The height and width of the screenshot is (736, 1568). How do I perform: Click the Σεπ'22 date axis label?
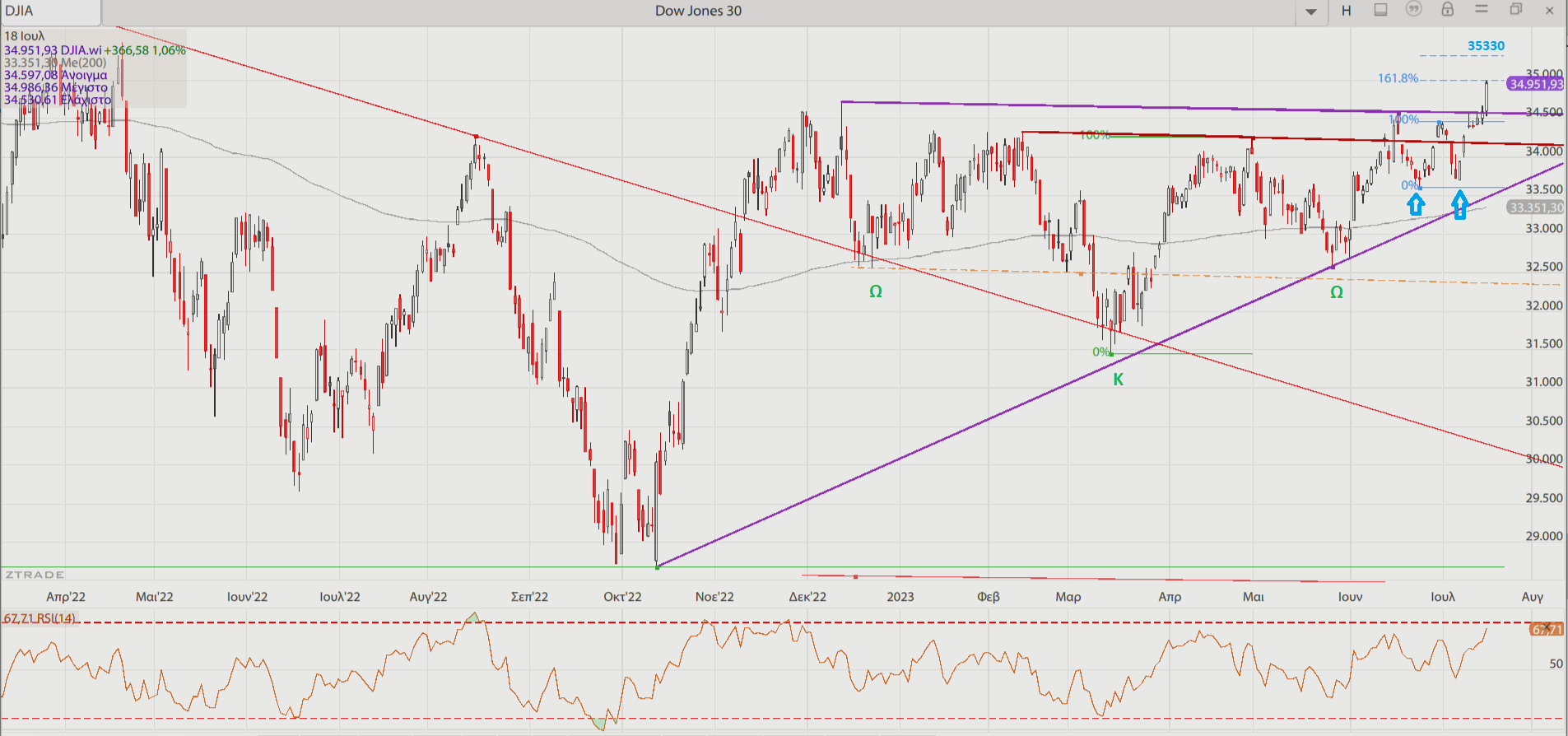(529, 597)
